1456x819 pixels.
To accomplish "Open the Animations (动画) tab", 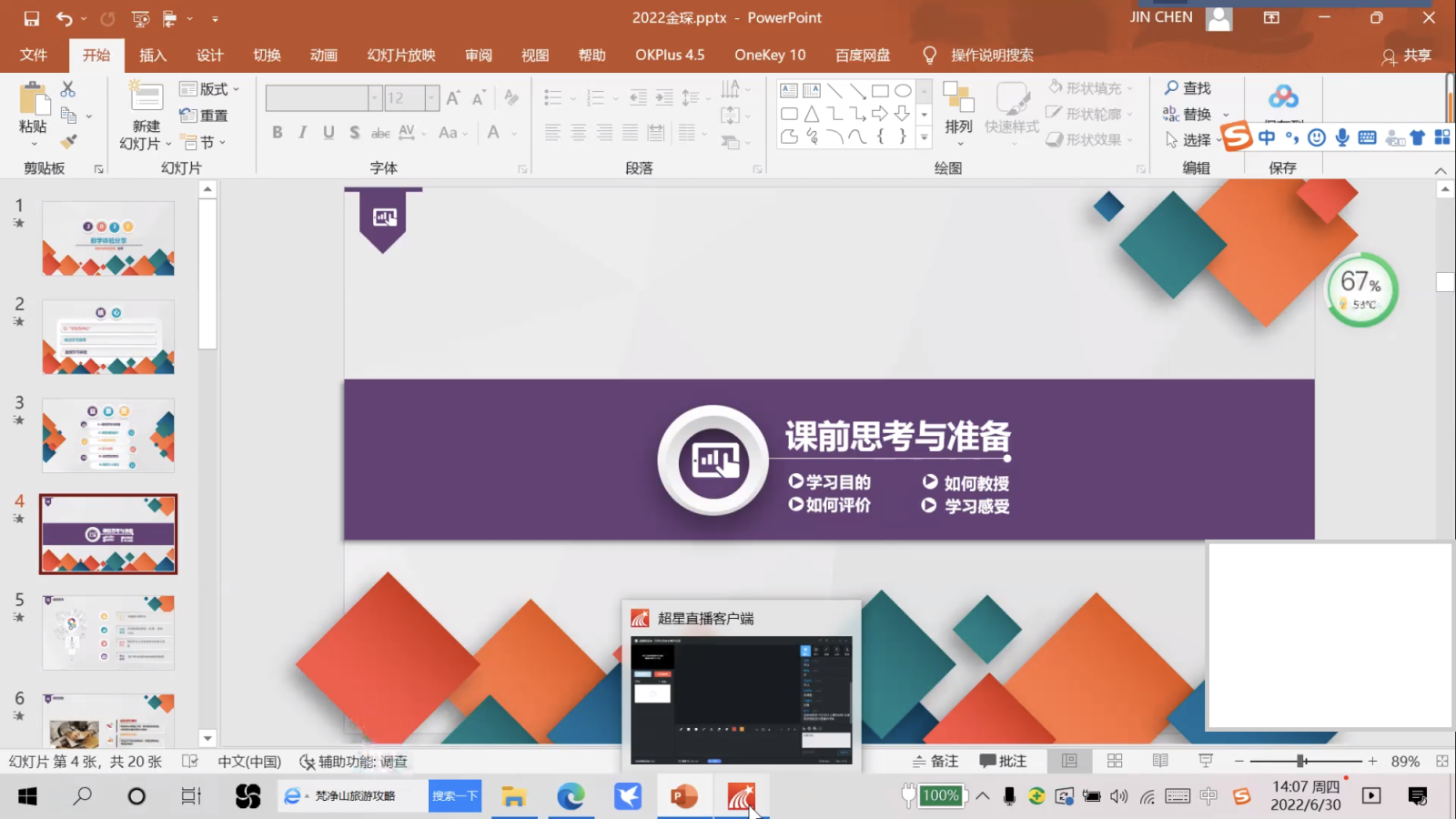I will coord(323,56).
